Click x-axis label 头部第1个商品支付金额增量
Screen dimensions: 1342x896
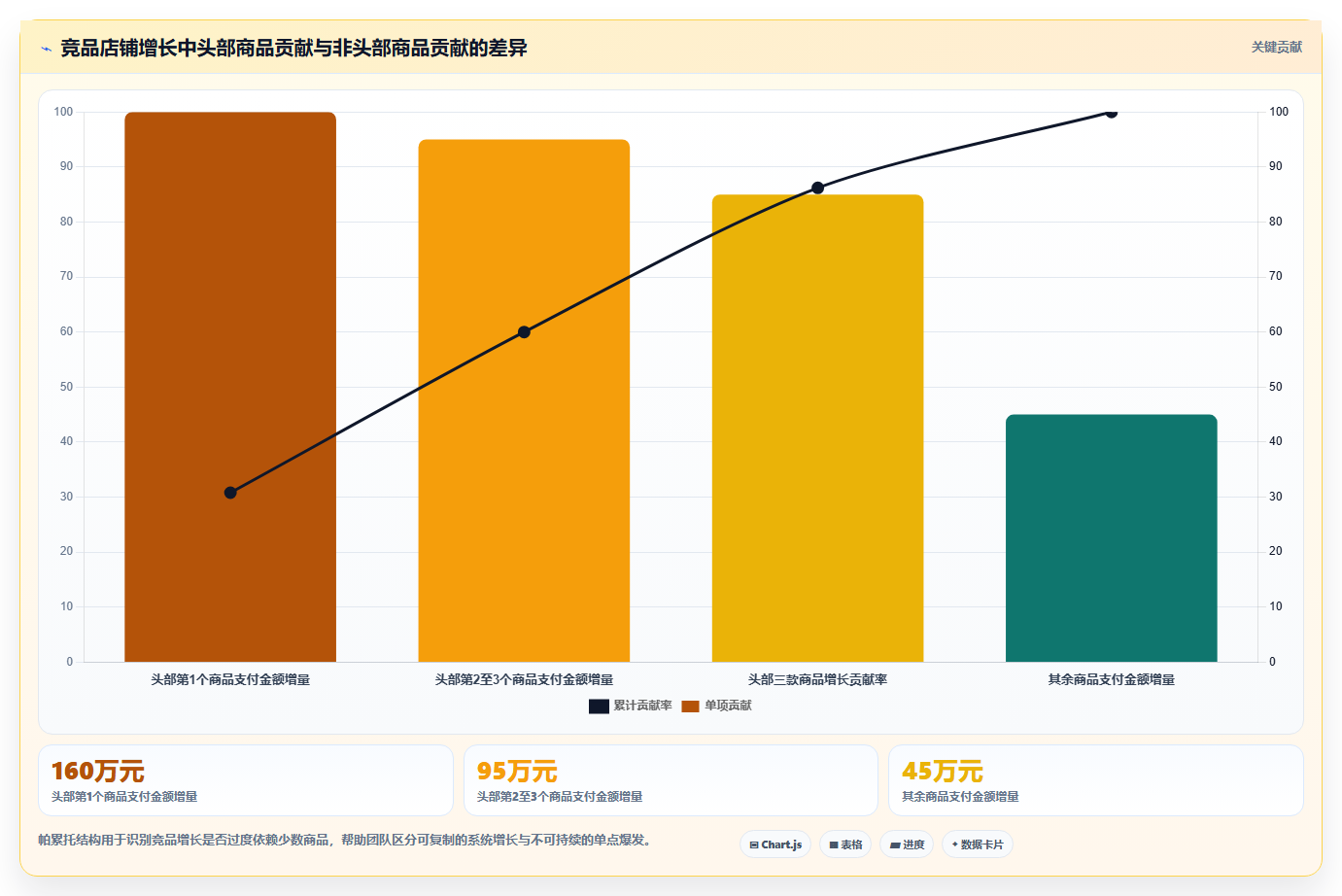[230, 679]
